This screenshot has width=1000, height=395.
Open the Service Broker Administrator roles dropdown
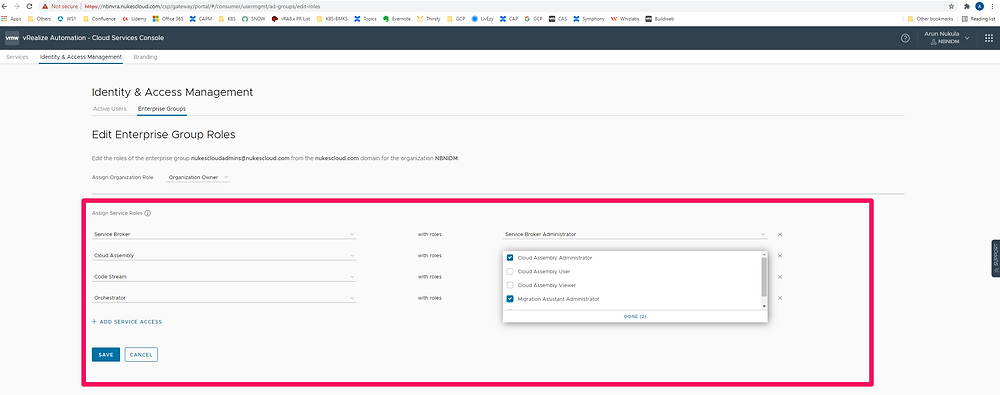pyautogui.click(x=635, y=234)
